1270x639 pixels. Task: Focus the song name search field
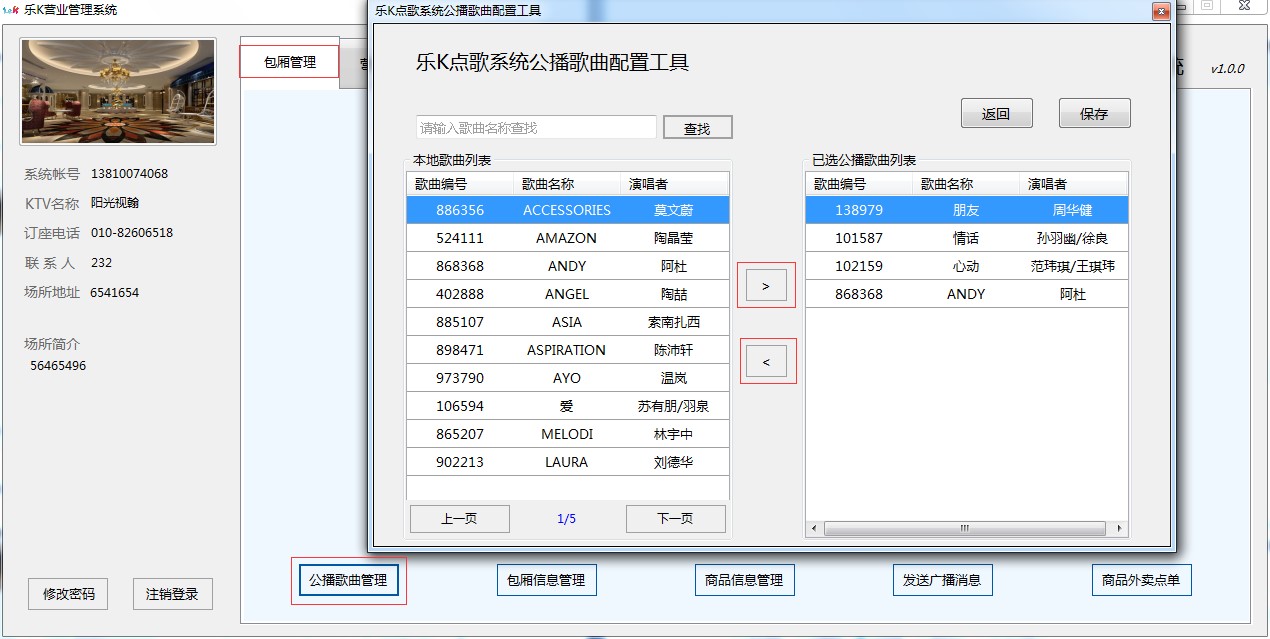click(536, 127)
